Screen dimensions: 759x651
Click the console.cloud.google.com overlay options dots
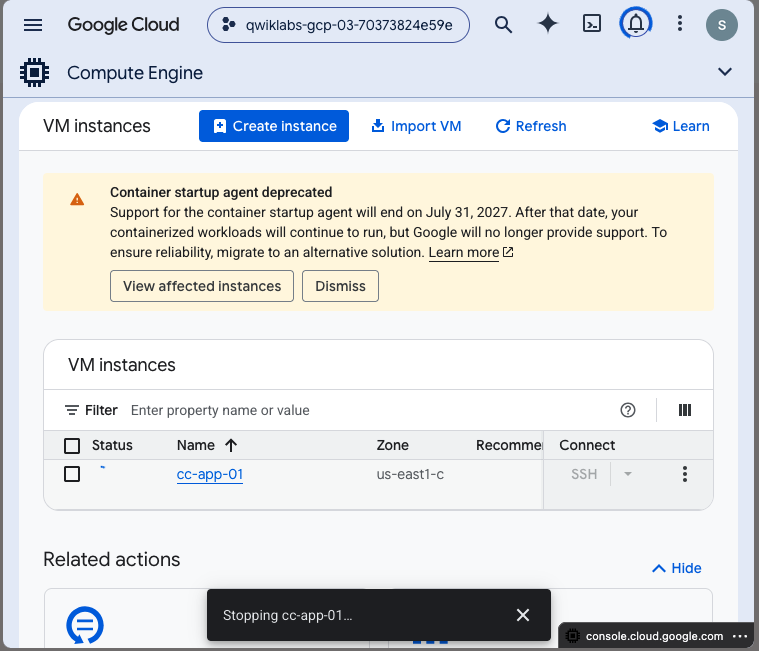coord(740,636)
